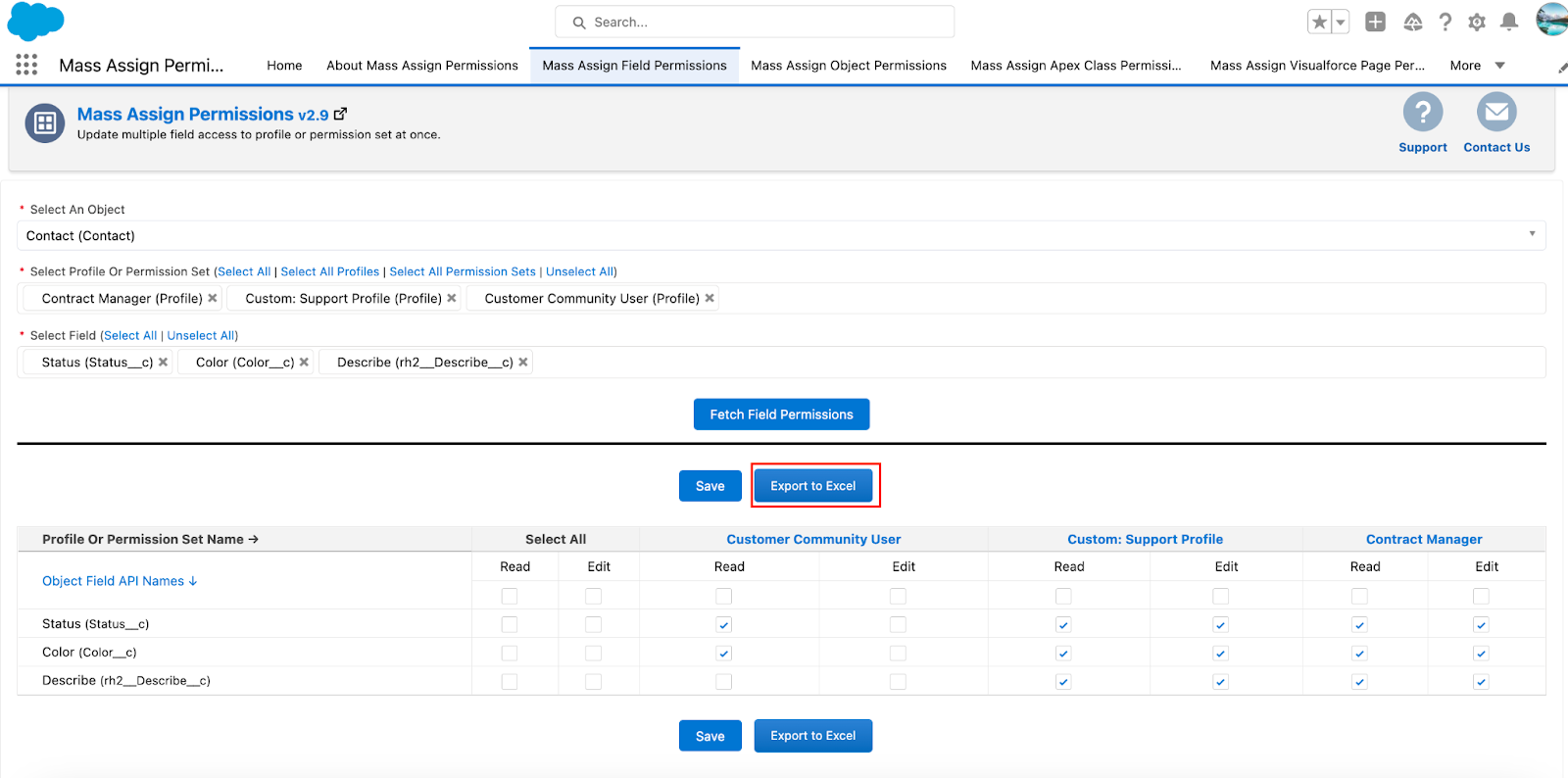
Task: Remove Color (Color__c) field pill
Action: (x=304, y=362)
